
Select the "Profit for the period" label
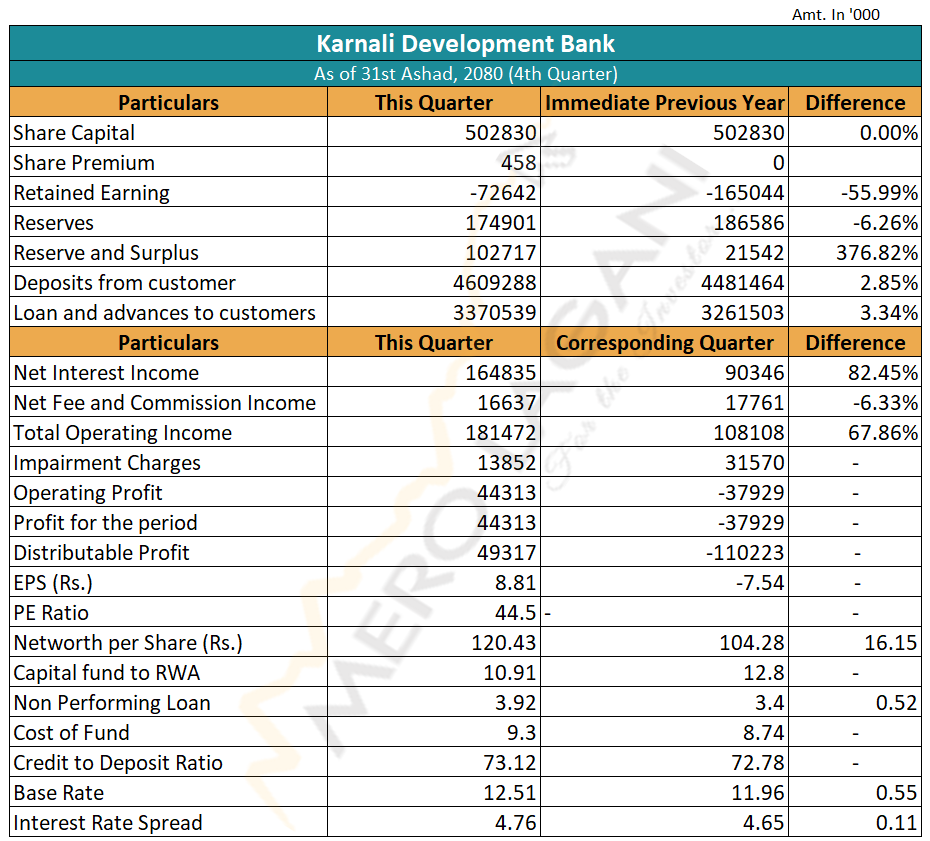click(x=106, y=523)
